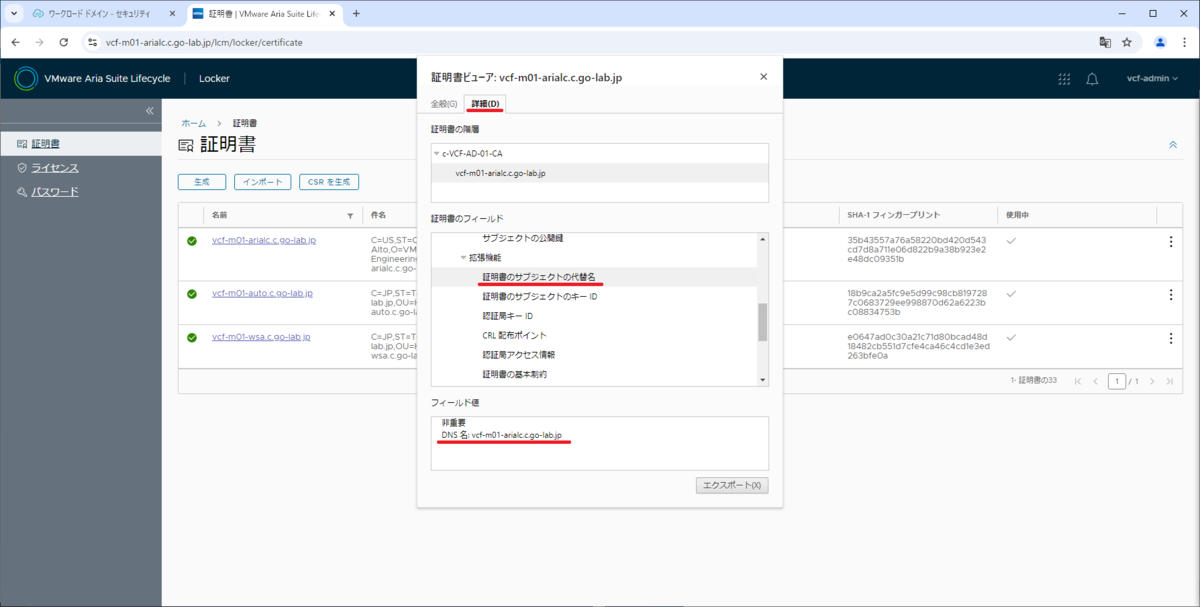Click the site info icon in address bar

[x=92, y=43]
